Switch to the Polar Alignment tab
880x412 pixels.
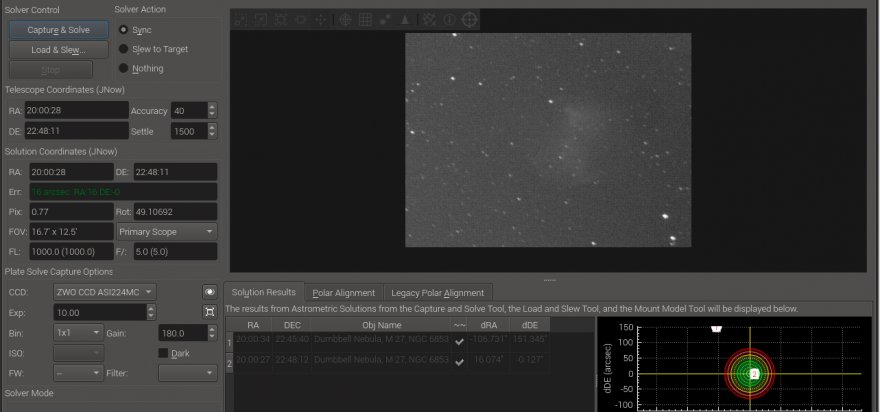click(343, 293)
